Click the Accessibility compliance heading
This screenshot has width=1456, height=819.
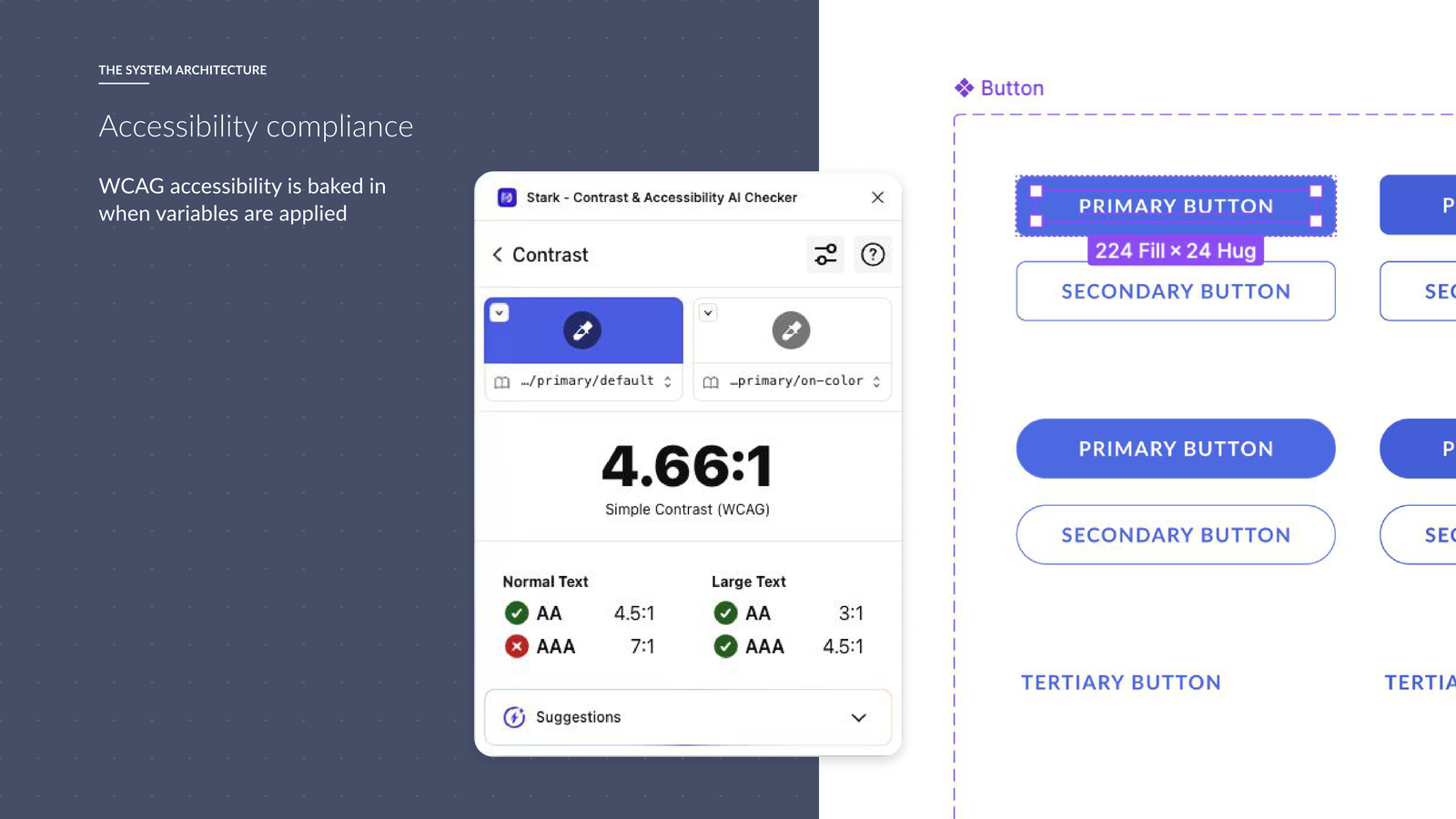pyautogui.click(x=256, y=126)
